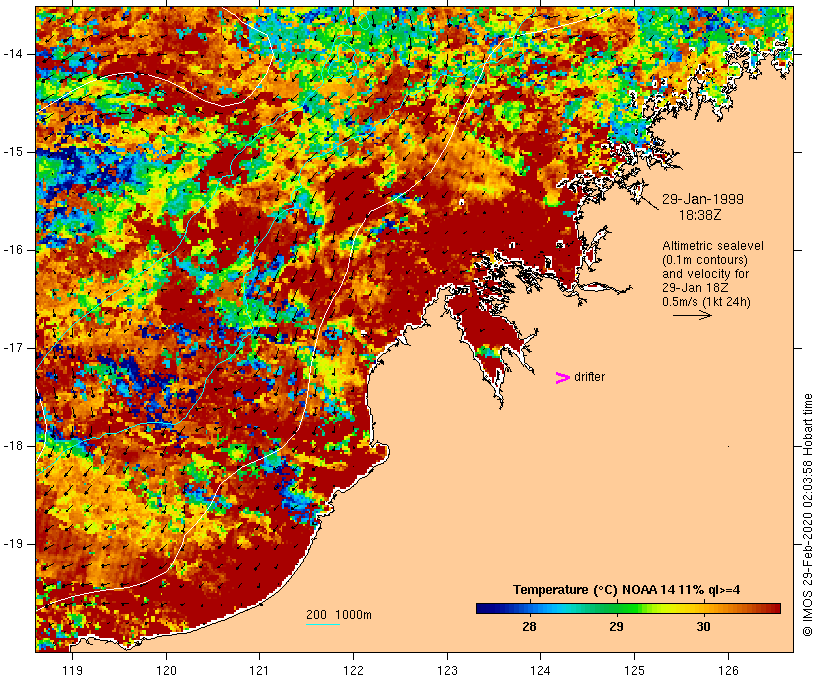
Task: Click the '28' colorbar tick label
Action: coord(529,626)
